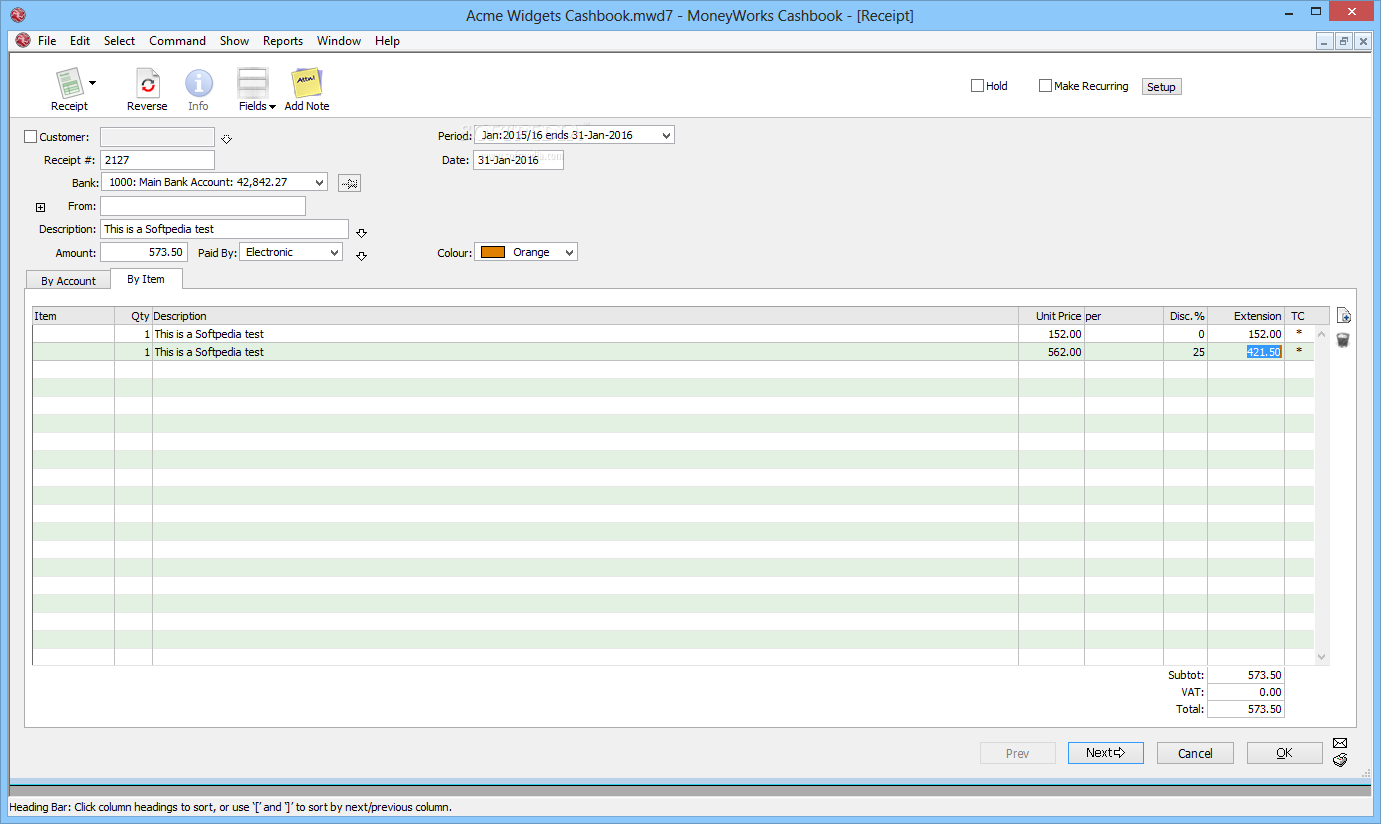The width and height of the screenshot is (1381, 824).
Task: Click the delete line trash icon
Action: 1343,340
